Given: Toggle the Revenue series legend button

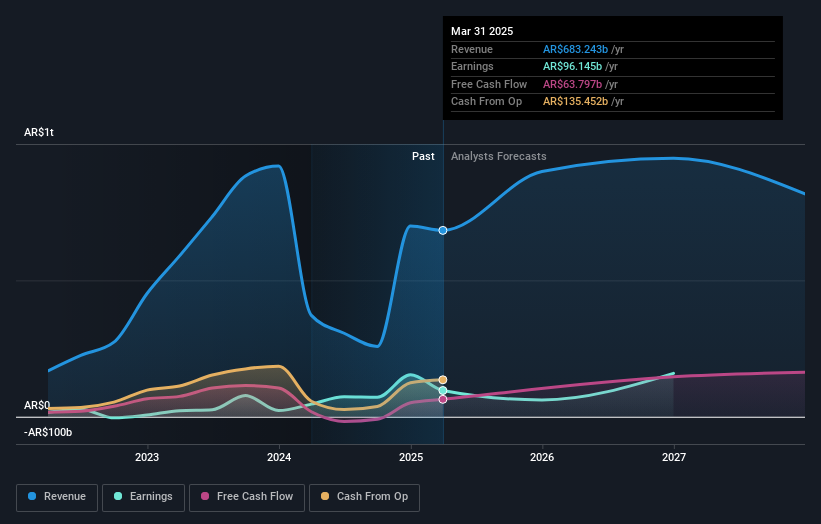Looking at the screenshot, I should tap(57, 497).
